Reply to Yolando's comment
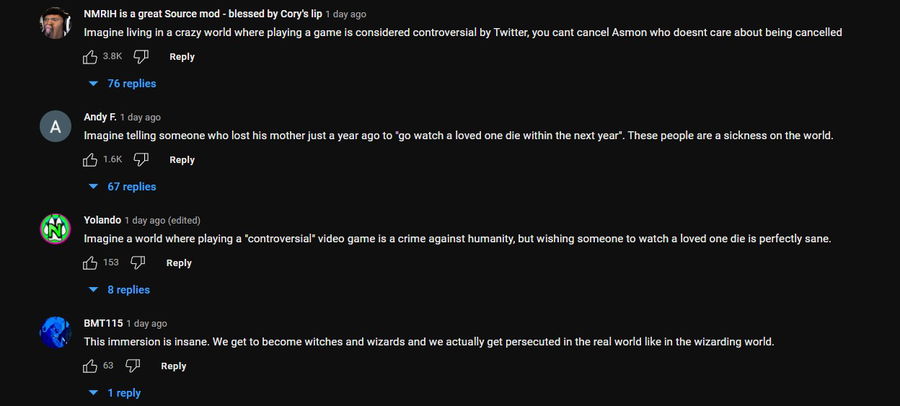Screen dimensions: 900x406 (x=179, y=263)
